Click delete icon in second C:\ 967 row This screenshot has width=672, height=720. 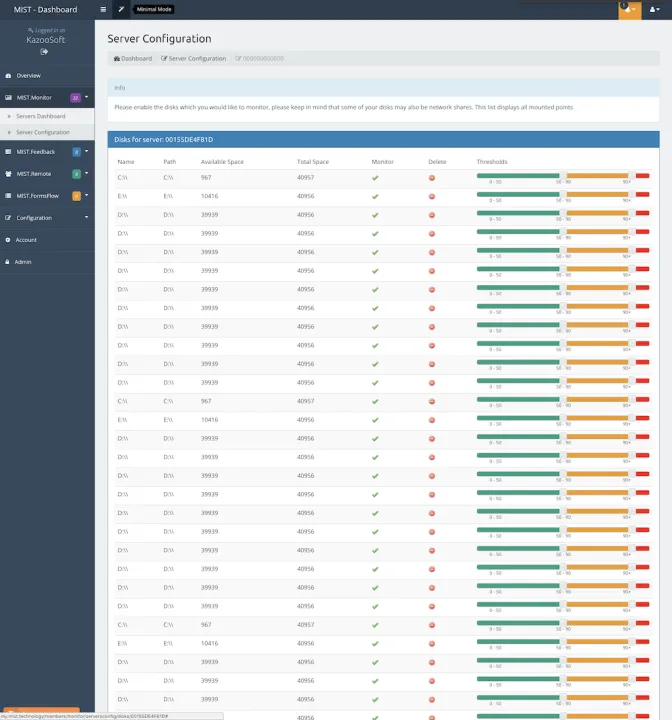(432, 402)
